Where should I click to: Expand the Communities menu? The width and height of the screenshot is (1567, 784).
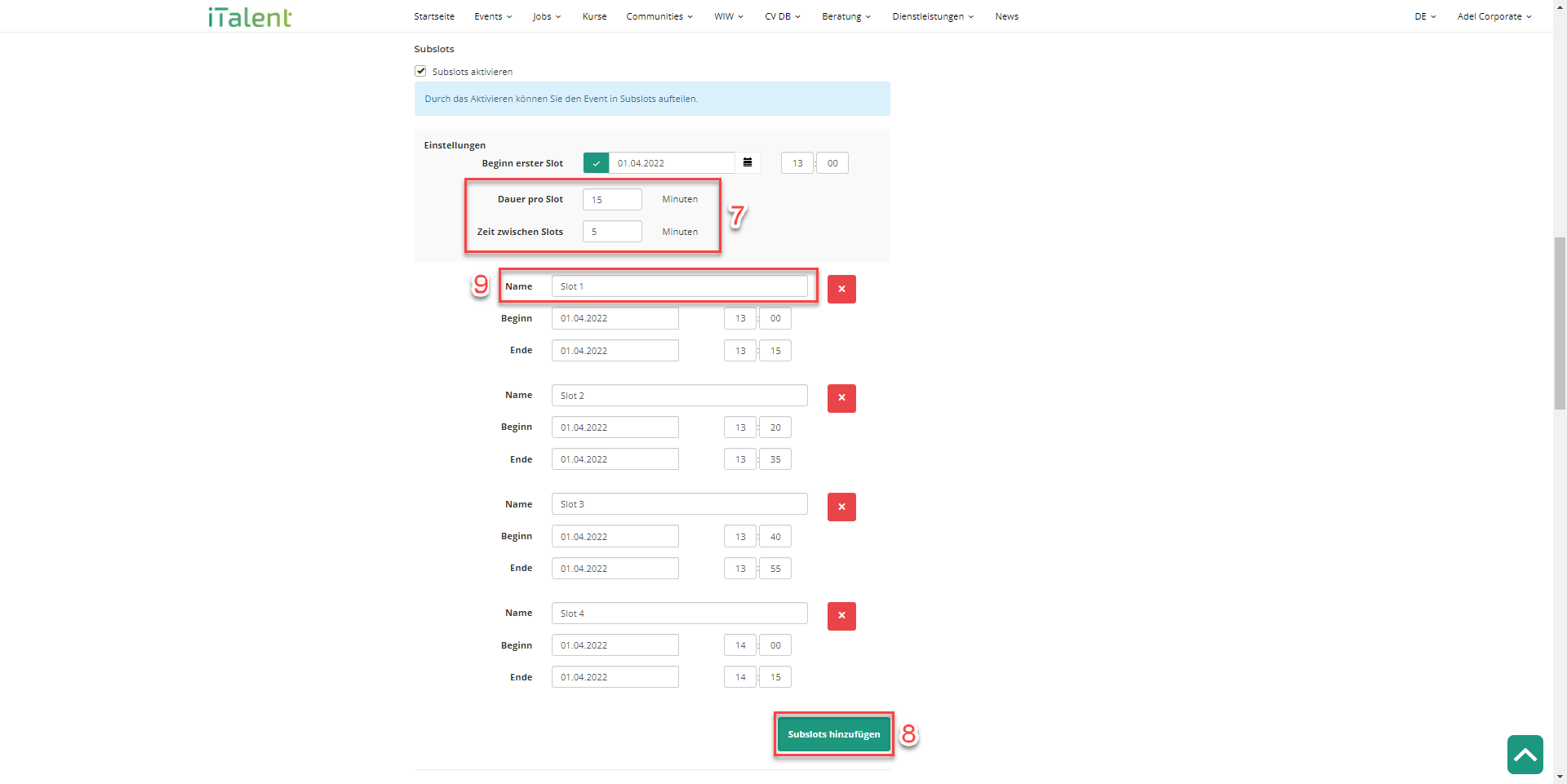click(659, 16)
